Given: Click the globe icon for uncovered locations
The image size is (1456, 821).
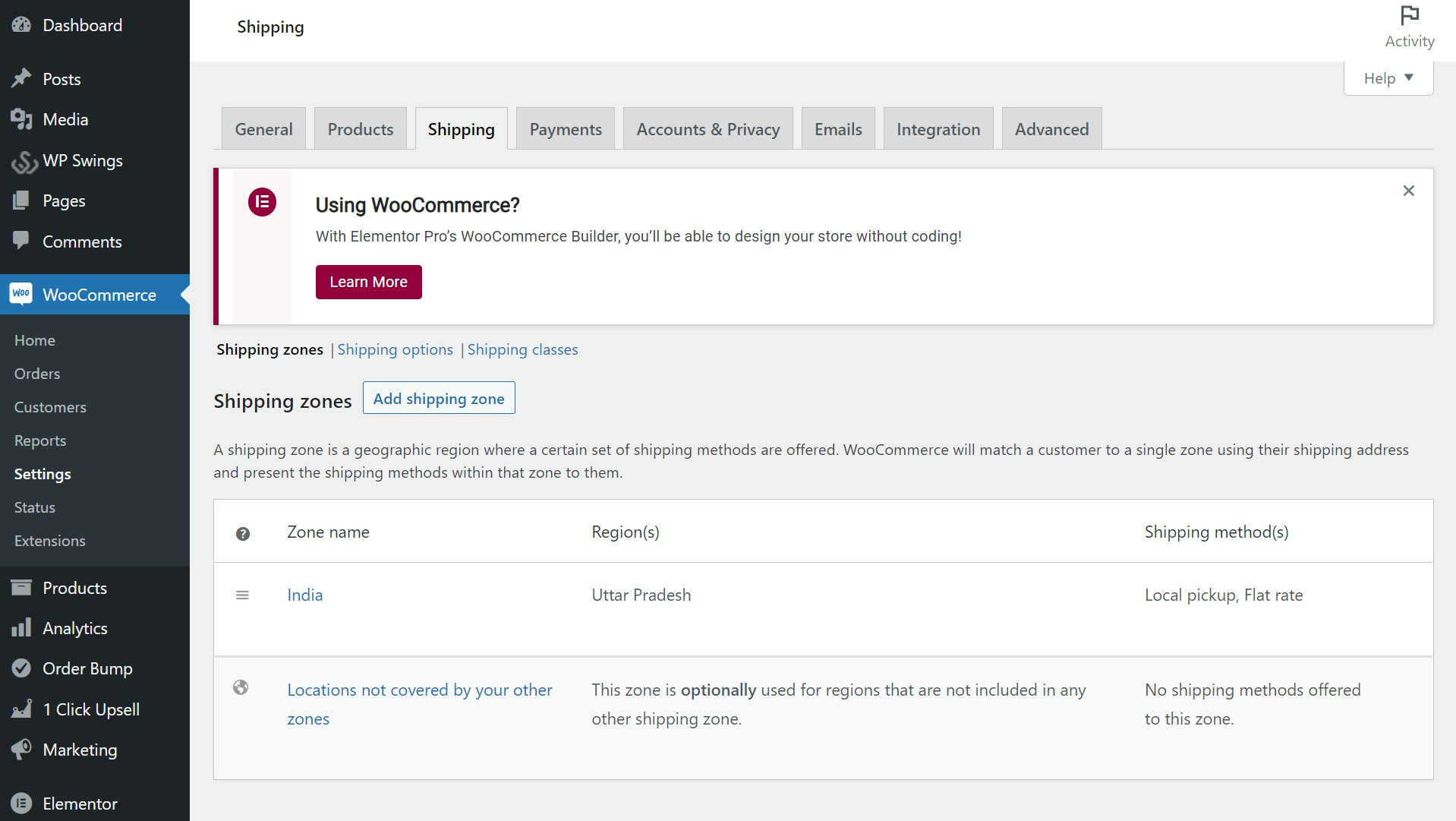Looking at the screenshot, I should (x=241, y=687).
